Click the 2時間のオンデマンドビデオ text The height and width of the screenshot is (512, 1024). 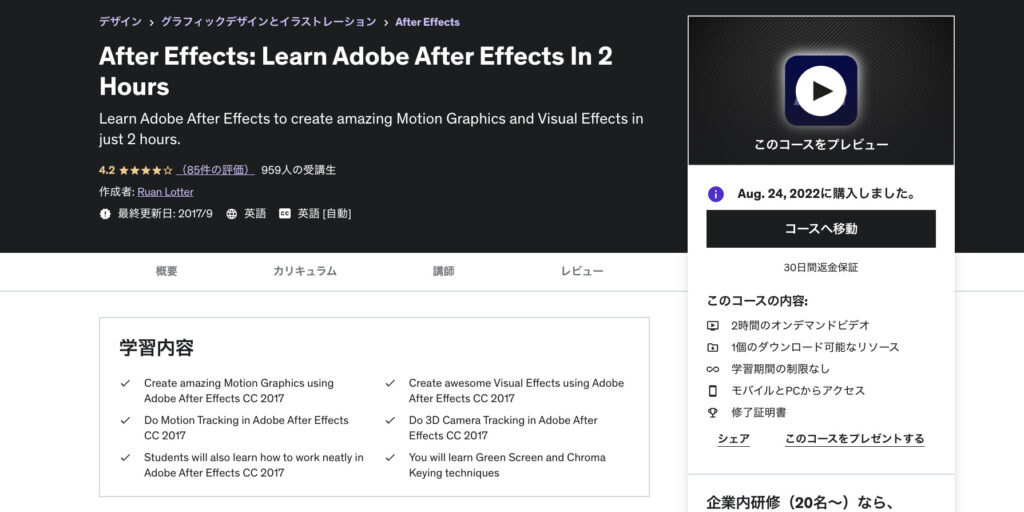point(800,325)
